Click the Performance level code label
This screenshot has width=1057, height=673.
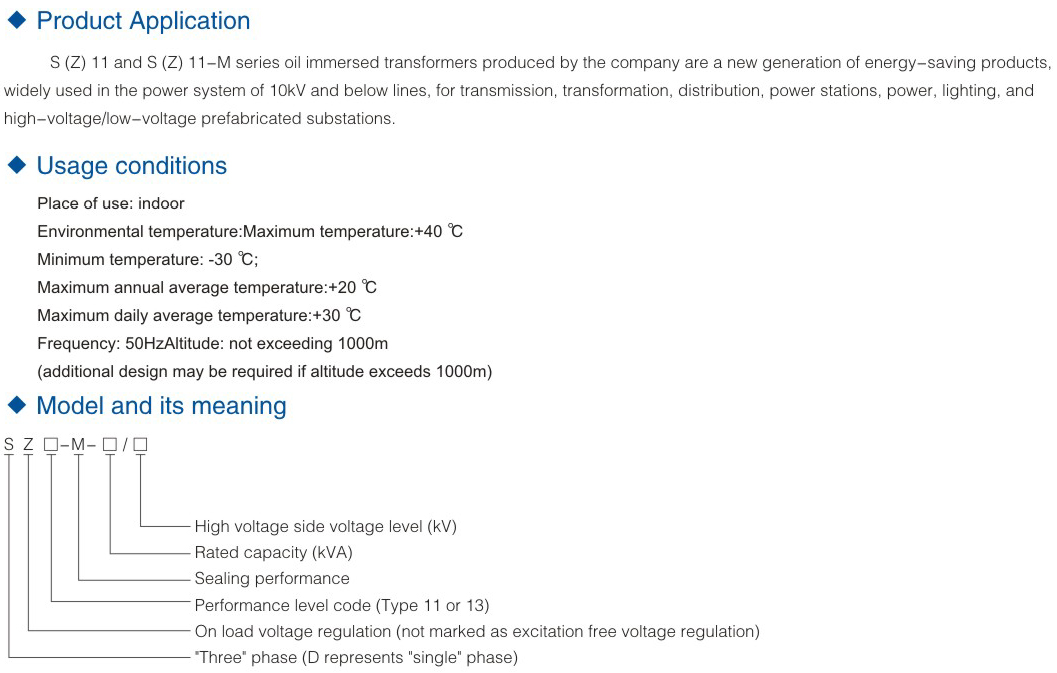(342, 606)
